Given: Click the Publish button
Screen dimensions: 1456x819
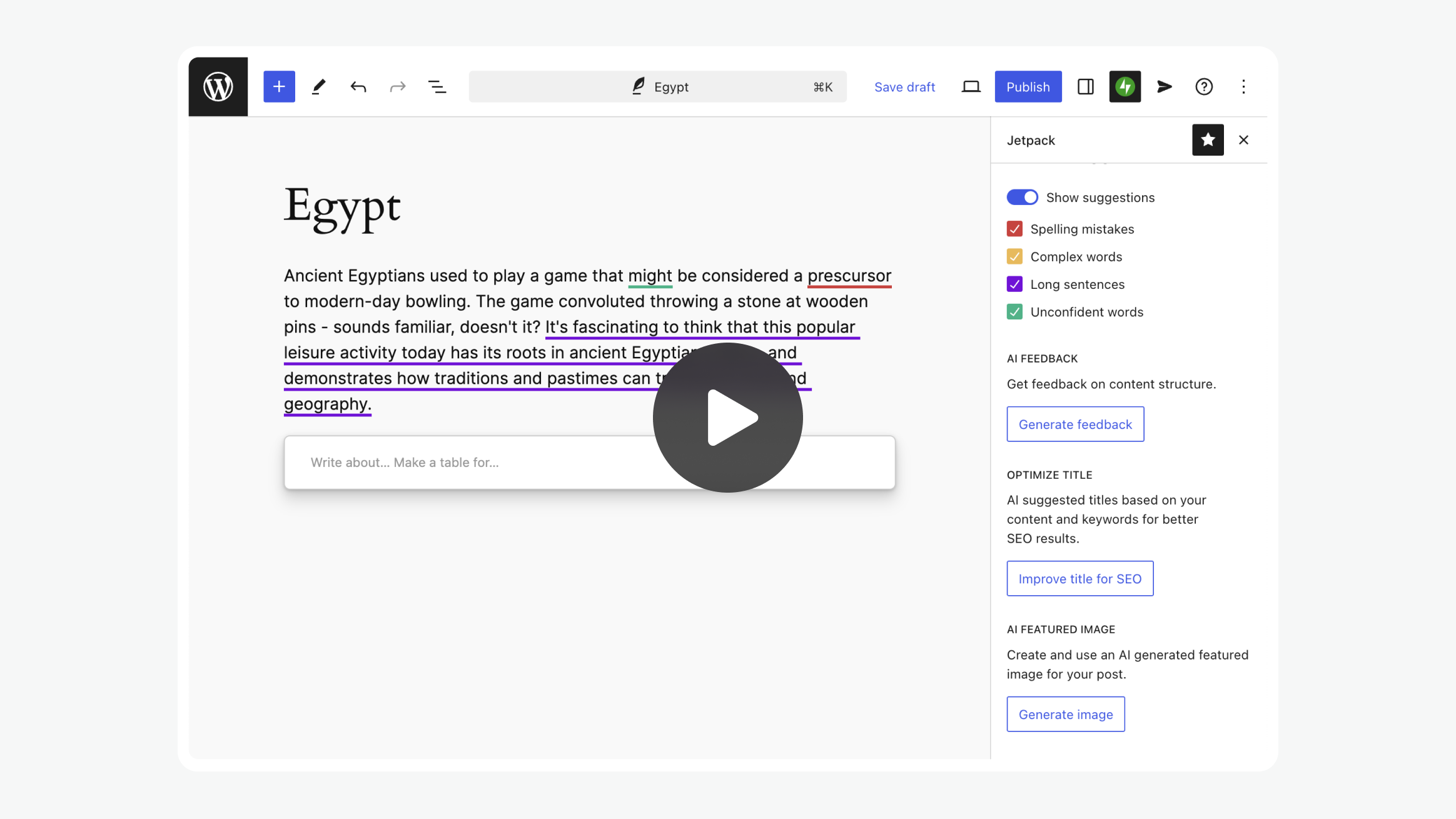Looking at the screenshot, I should click(1028, 86).
